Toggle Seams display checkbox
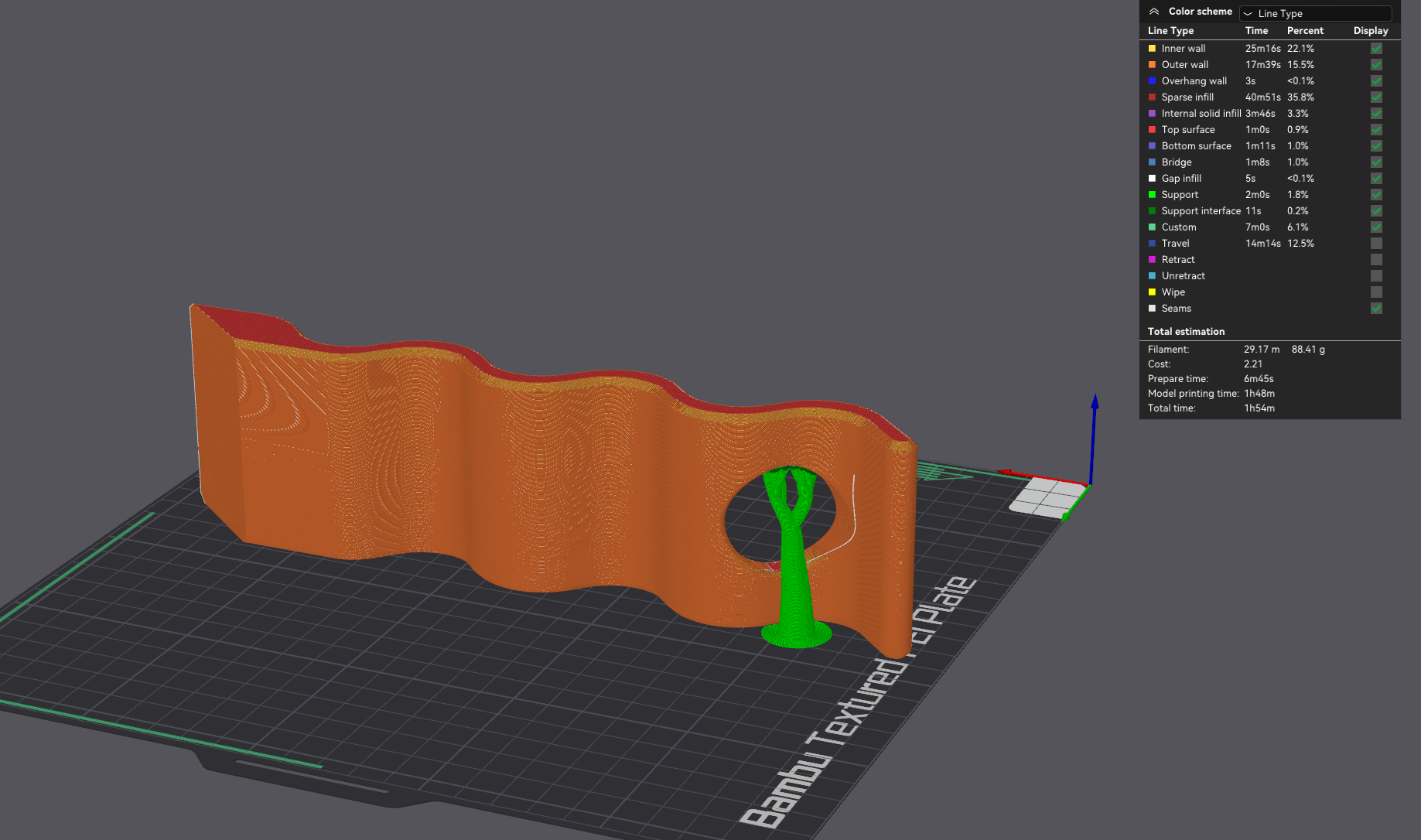The width and height of the screenshot is (1421, 840). [1376, 308]
